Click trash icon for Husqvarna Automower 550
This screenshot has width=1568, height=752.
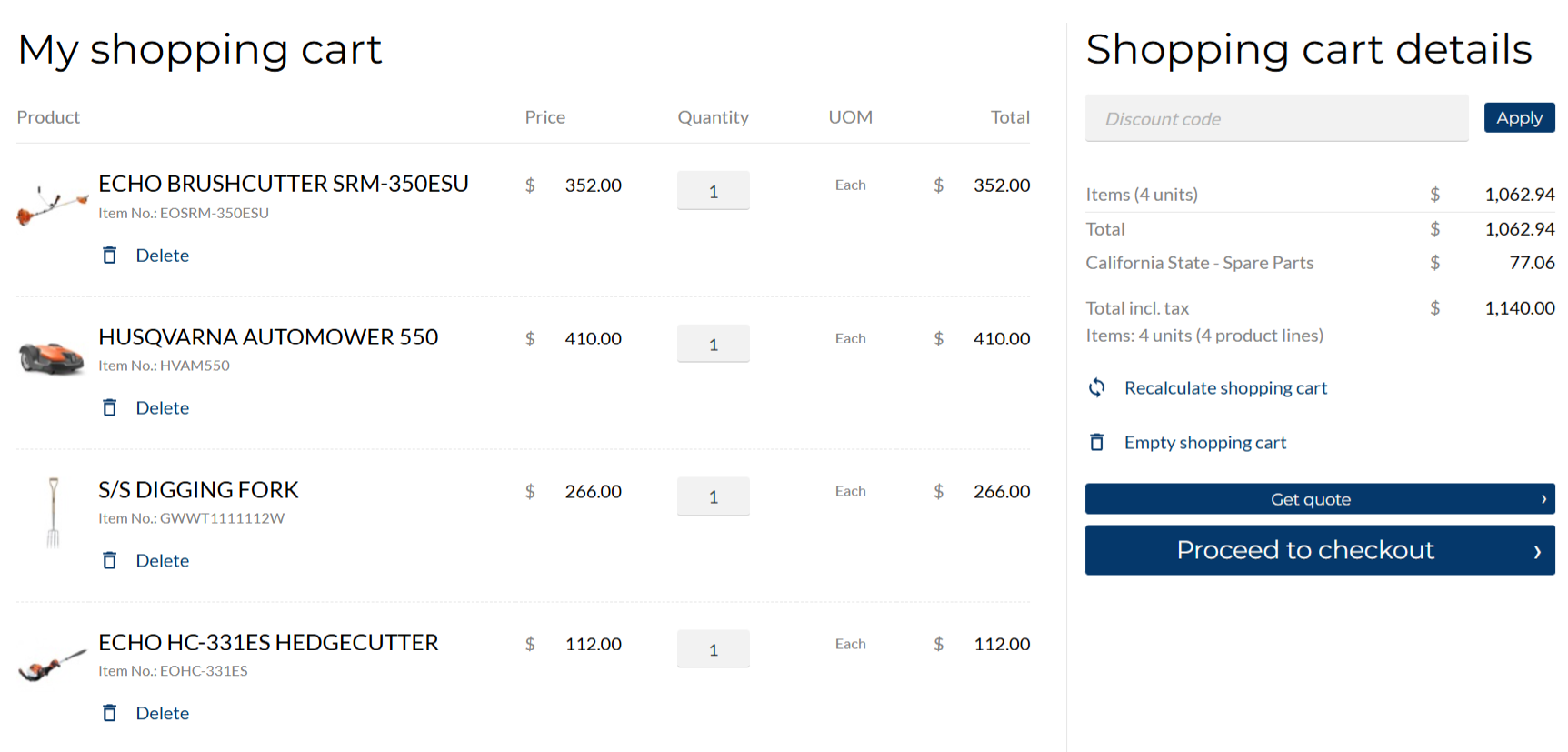click(109, 408)
